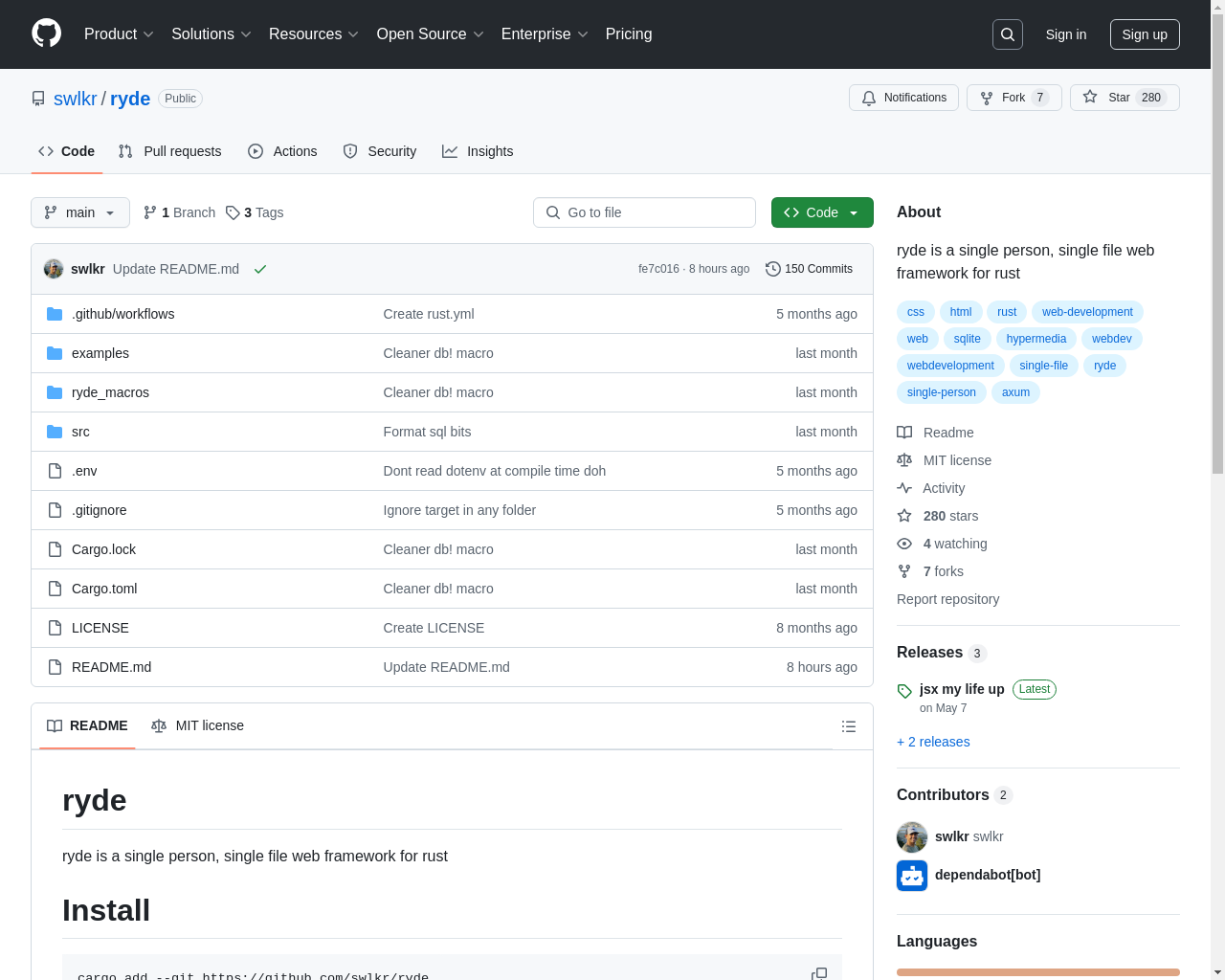
Task: Click the green check commit status icon
Action: 259,269
